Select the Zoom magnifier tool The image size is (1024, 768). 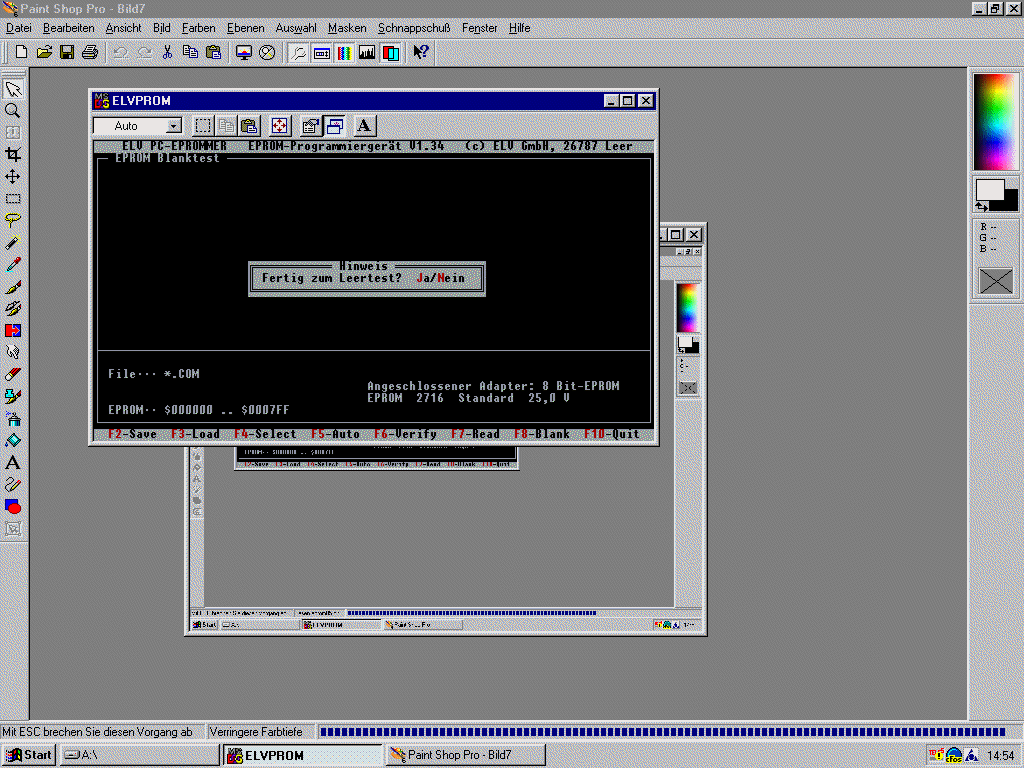tap(12, 110)
